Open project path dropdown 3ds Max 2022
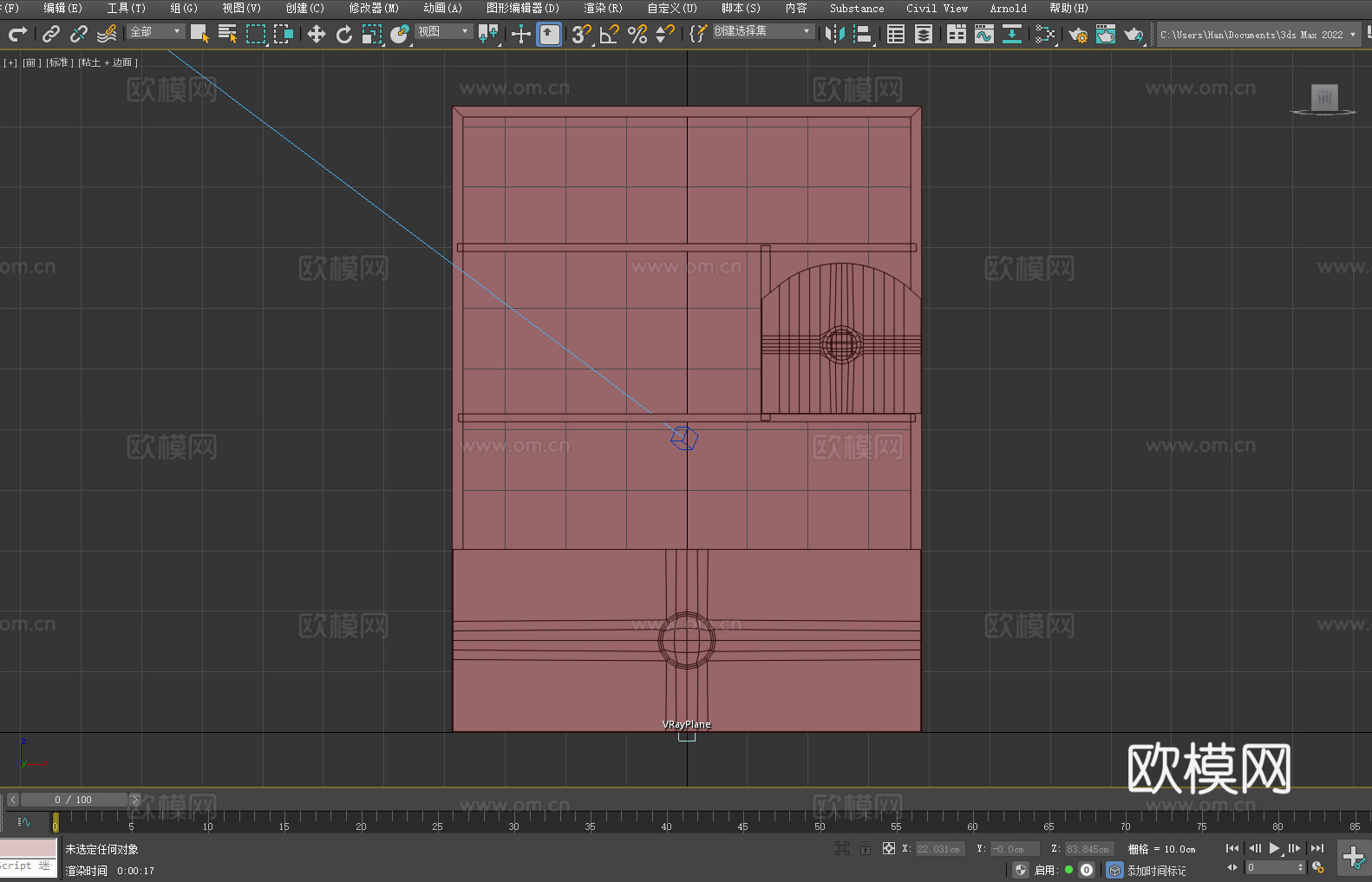This screenshot has height=882, width=1372. point(1258,35)
